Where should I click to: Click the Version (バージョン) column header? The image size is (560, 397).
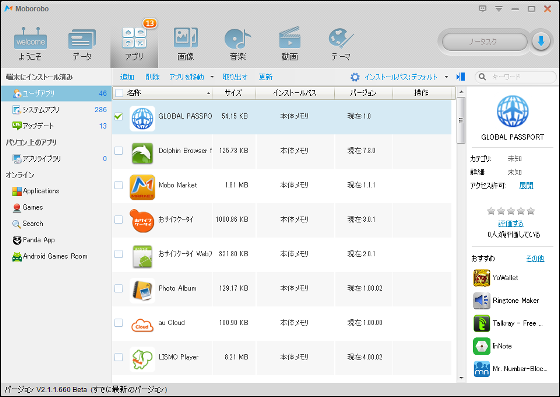[x=363, y=93]
